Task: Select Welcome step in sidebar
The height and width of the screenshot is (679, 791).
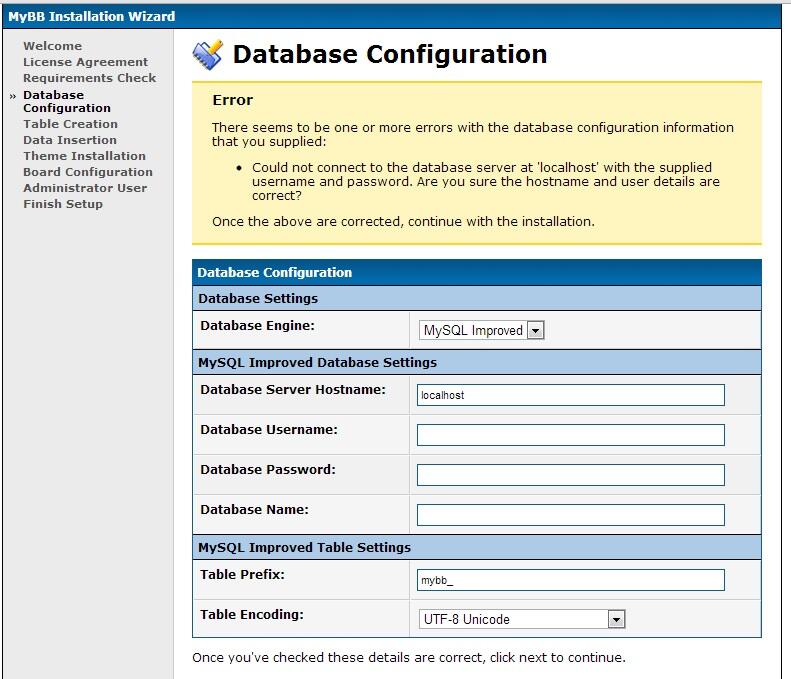Action: [52, 46]
